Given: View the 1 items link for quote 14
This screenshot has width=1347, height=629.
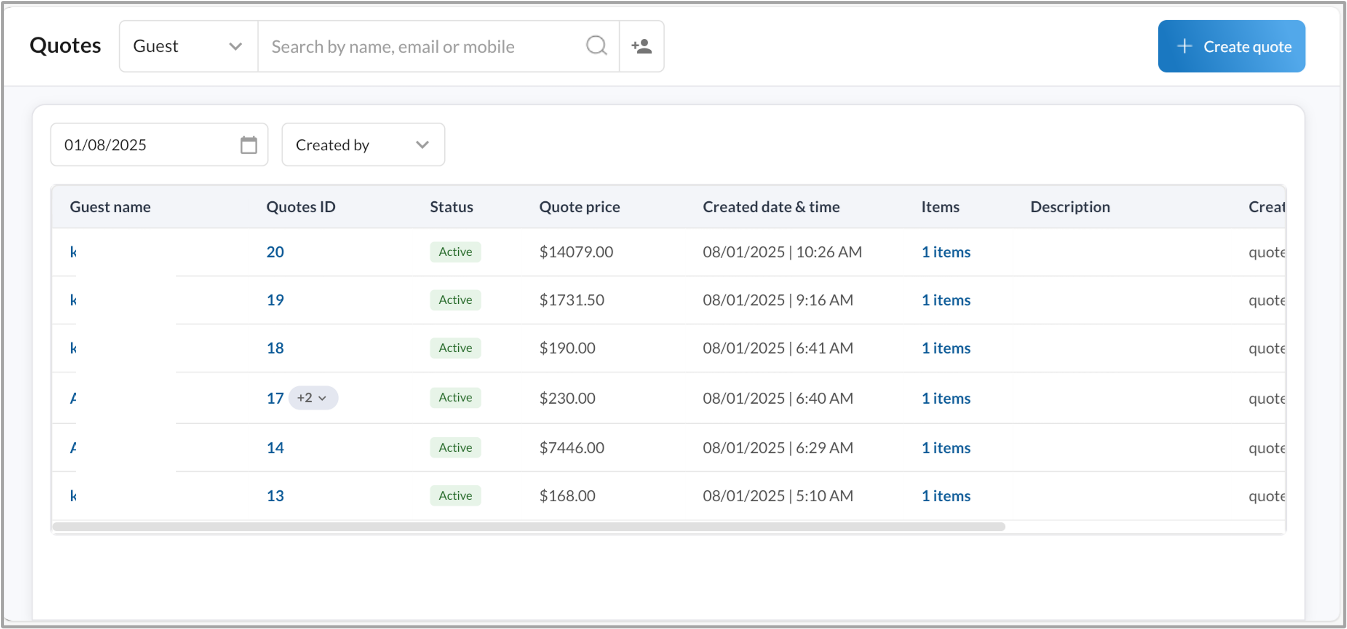Looking at the screenshot, I should pyautogui.click(x=946, y=448).
